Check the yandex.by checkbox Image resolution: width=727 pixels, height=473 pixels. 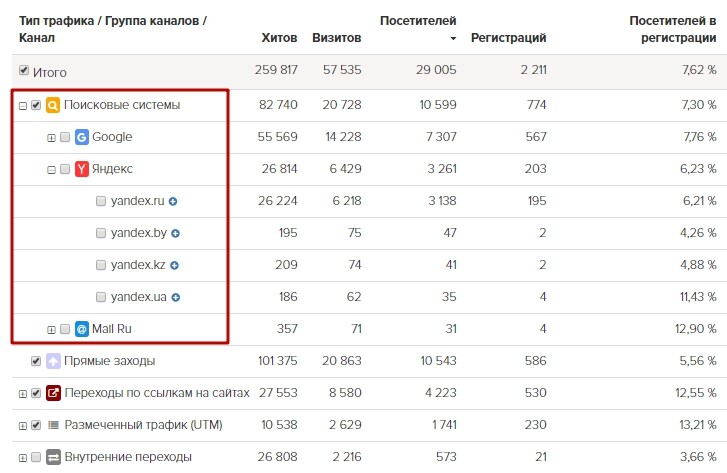(101, 233)
